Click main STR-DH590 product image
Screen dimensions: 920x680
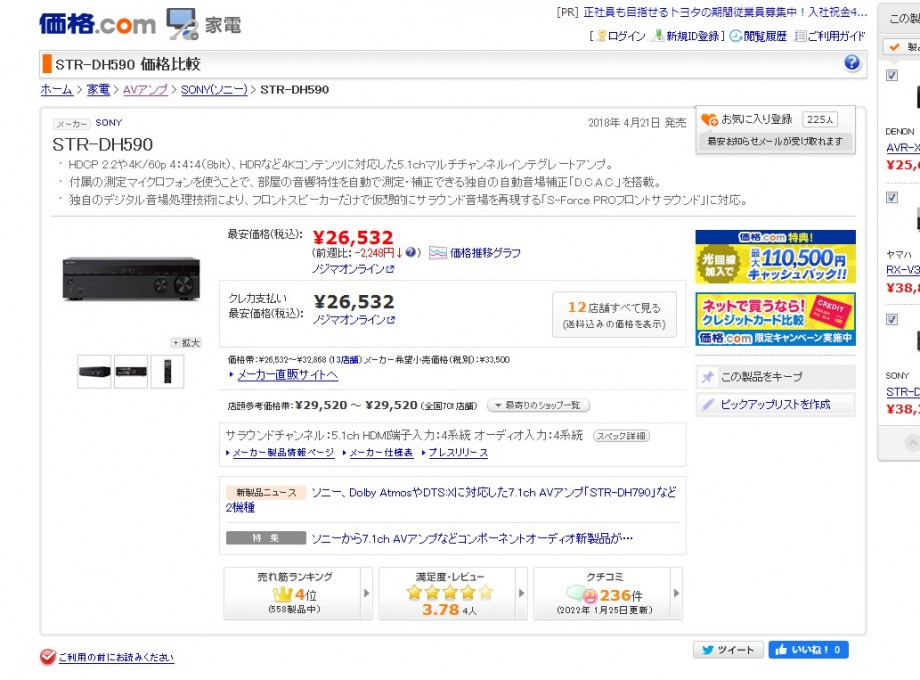pyautogui.click(x=131, y=279)
